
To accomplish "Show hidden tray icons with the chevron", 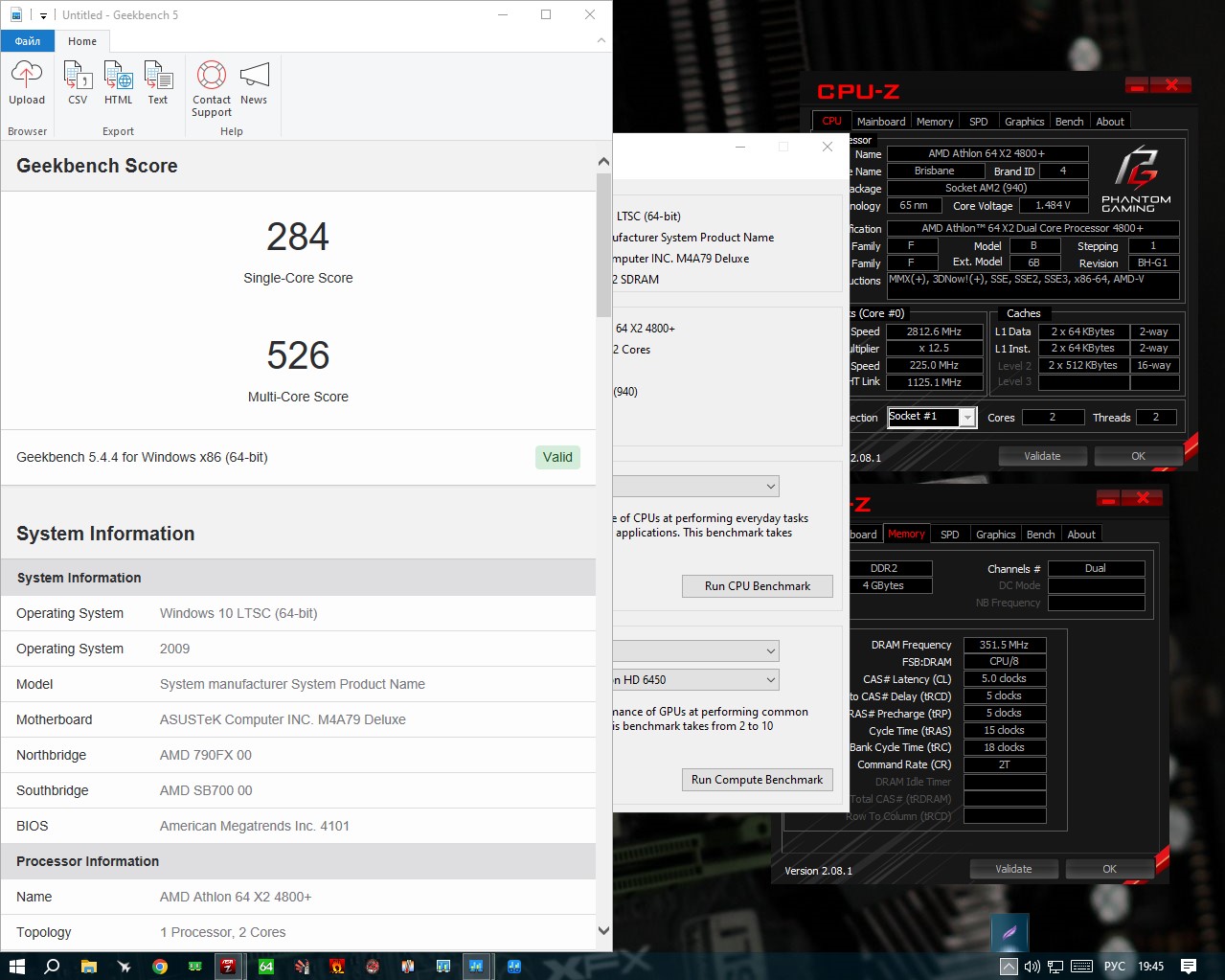I will [x=1009, y=967].
